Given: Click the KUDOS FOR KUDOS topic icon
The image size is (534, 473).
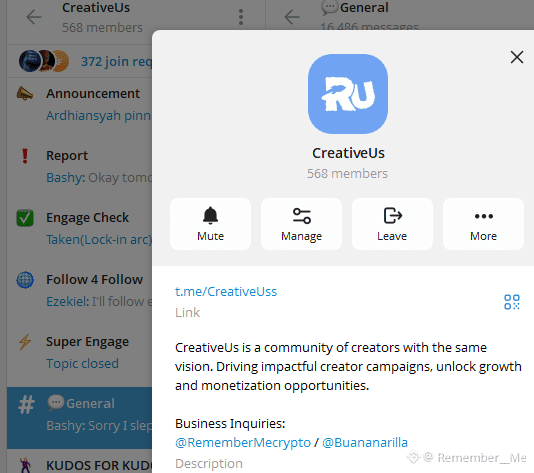Looking at the screenshot, I should pos(25,466).
